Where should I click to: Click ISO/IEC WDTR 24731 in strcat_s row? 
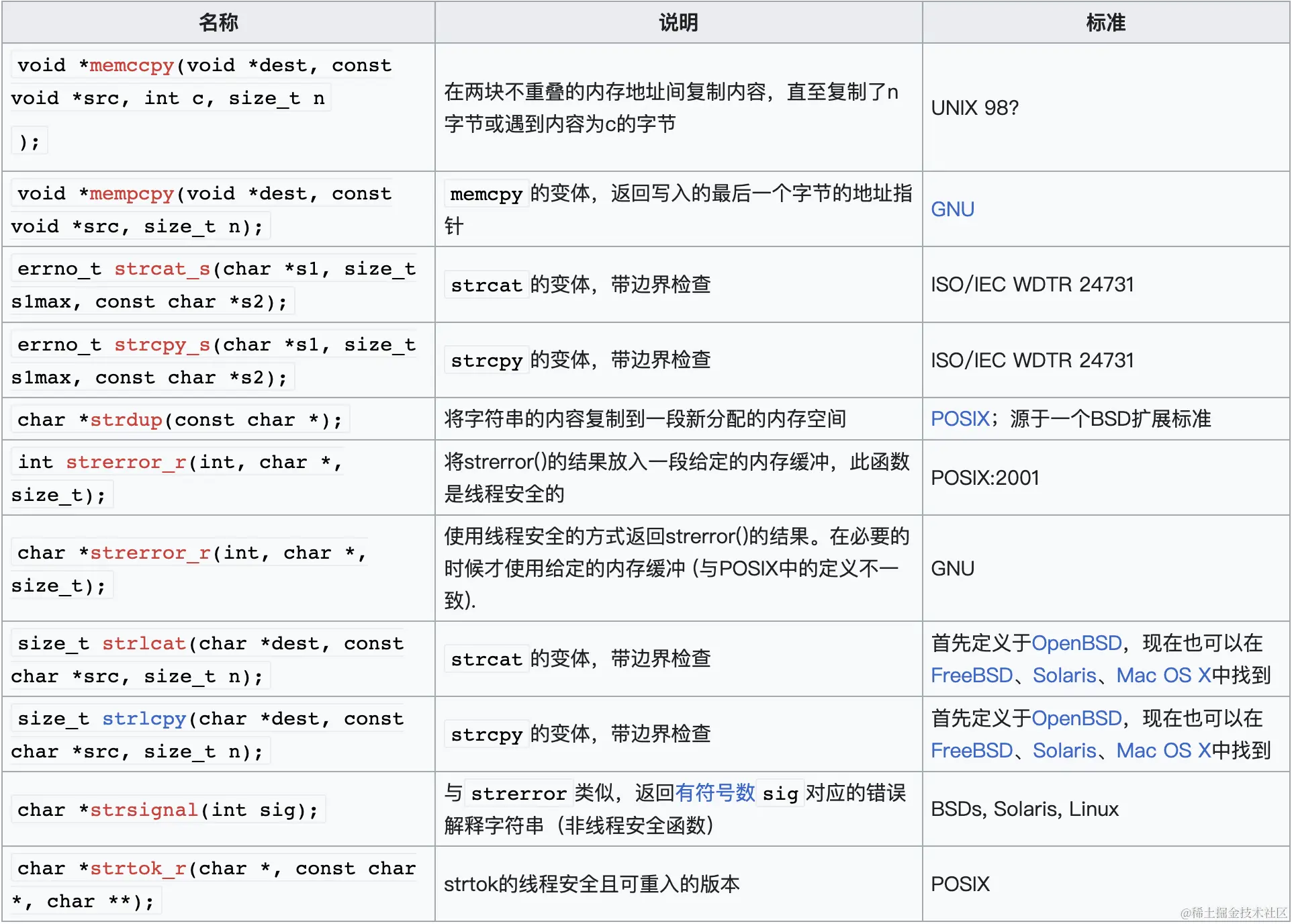tap(1032, 285)
